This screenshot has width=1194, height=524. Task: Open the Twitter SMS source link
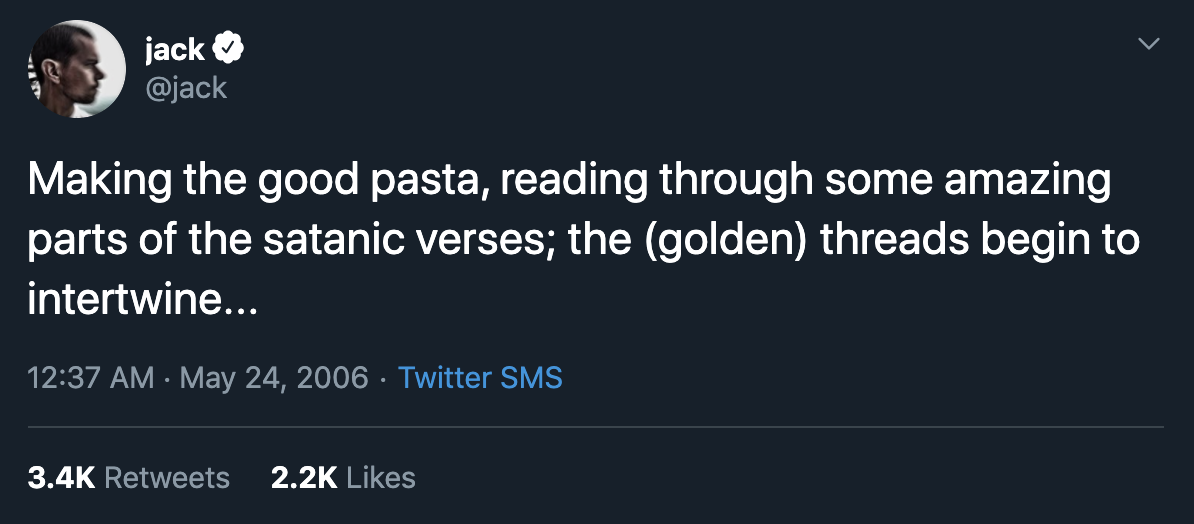480,378
